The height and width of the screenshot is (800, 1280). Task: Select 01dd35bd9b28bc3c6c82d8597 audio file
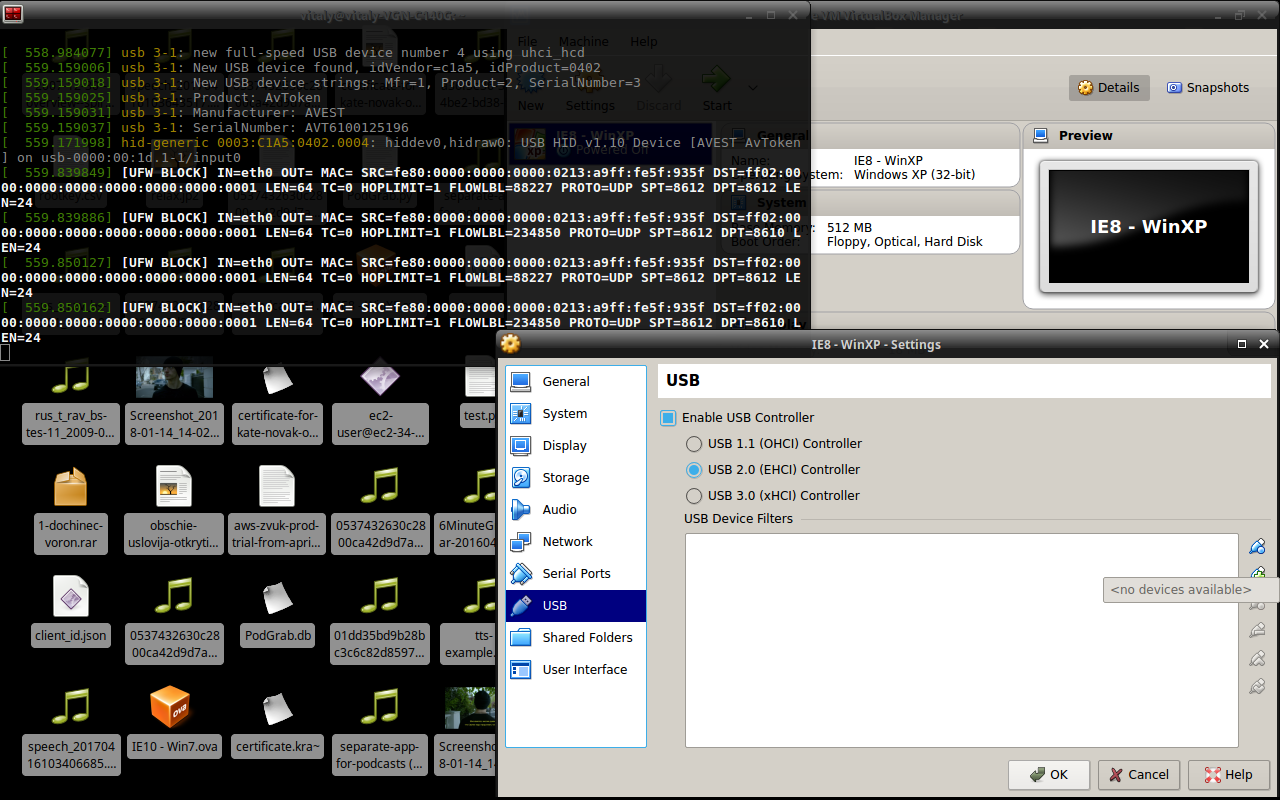coord(380,620)
